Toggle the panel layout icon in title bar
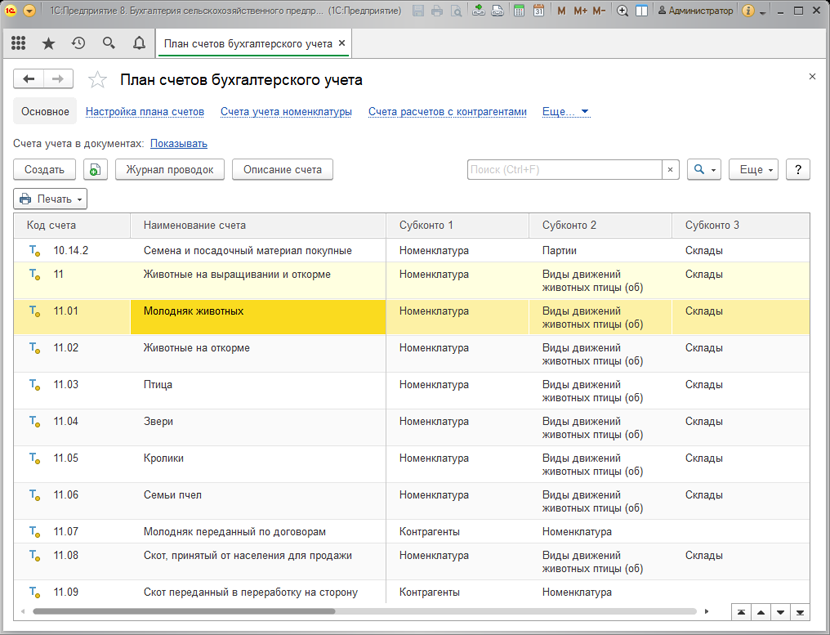This screenshot has height=635, width=830. point(642,11)
